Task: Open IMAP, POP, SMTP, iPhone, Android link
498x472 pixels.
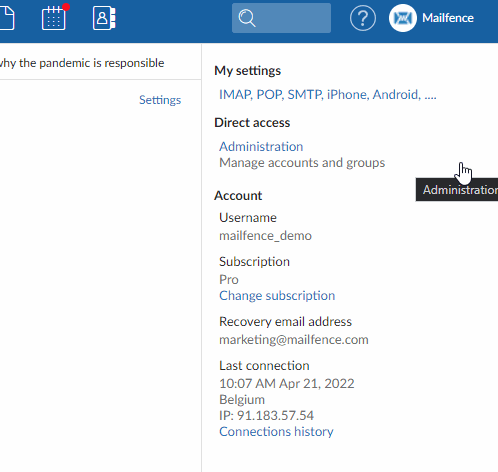Action: 328,95
